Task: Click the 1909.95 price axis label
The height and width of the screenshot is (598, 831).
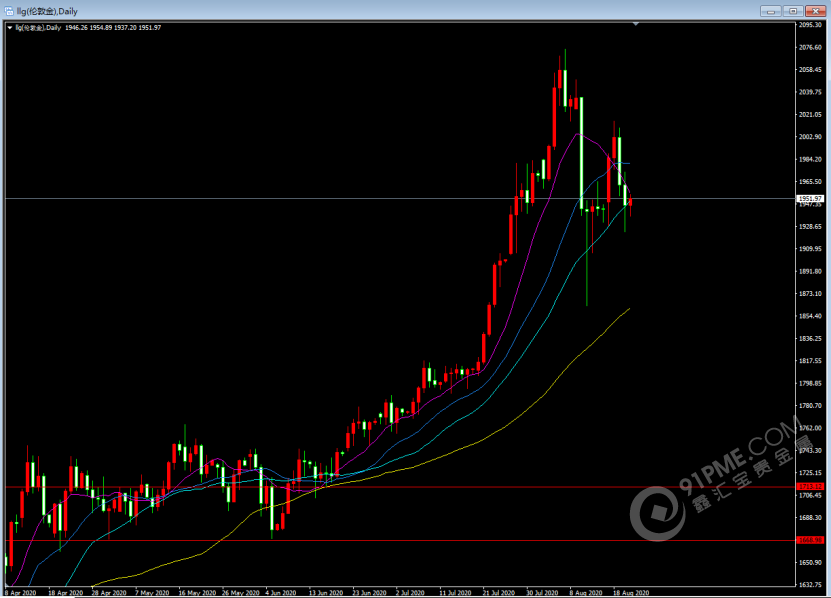Action: tap(810, 249)
